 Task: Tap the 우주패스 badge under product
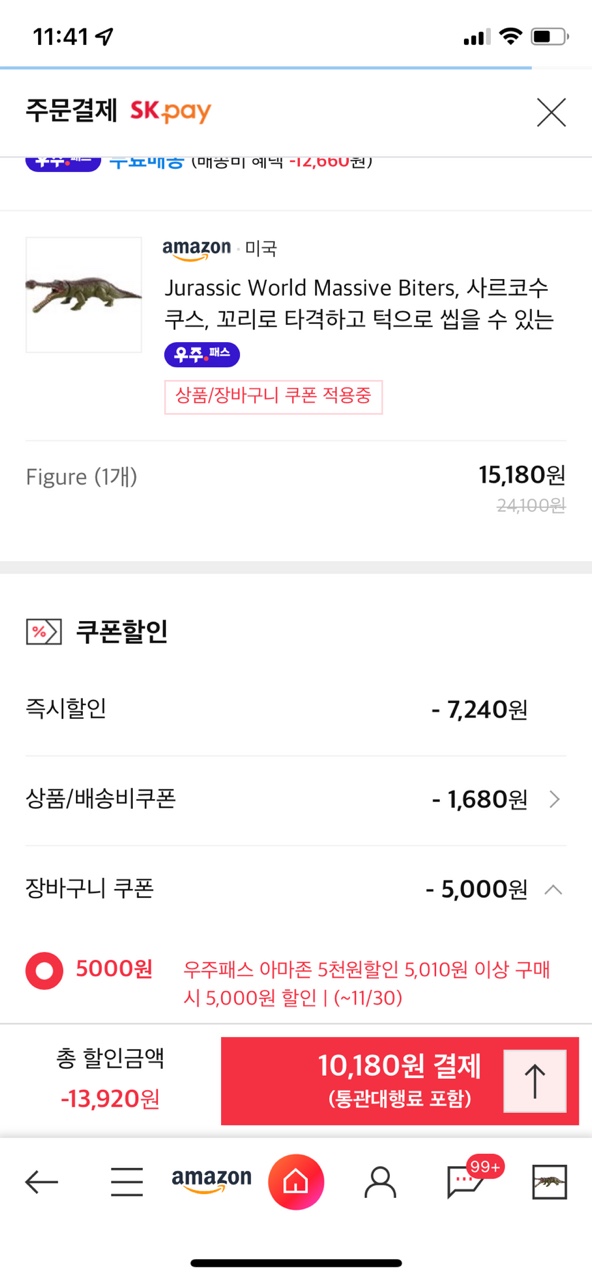[202, 355]
